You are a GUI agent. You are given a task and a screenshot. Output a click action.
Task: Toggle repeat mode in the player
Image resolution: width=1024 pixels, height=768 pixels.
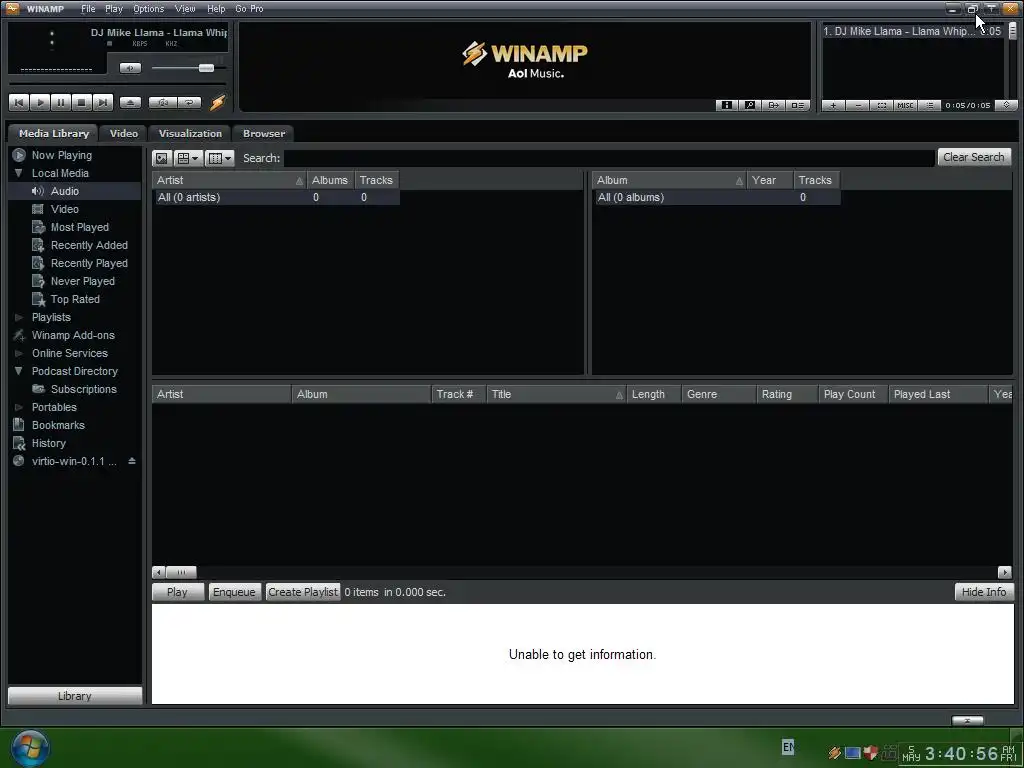tap(189, 103)
